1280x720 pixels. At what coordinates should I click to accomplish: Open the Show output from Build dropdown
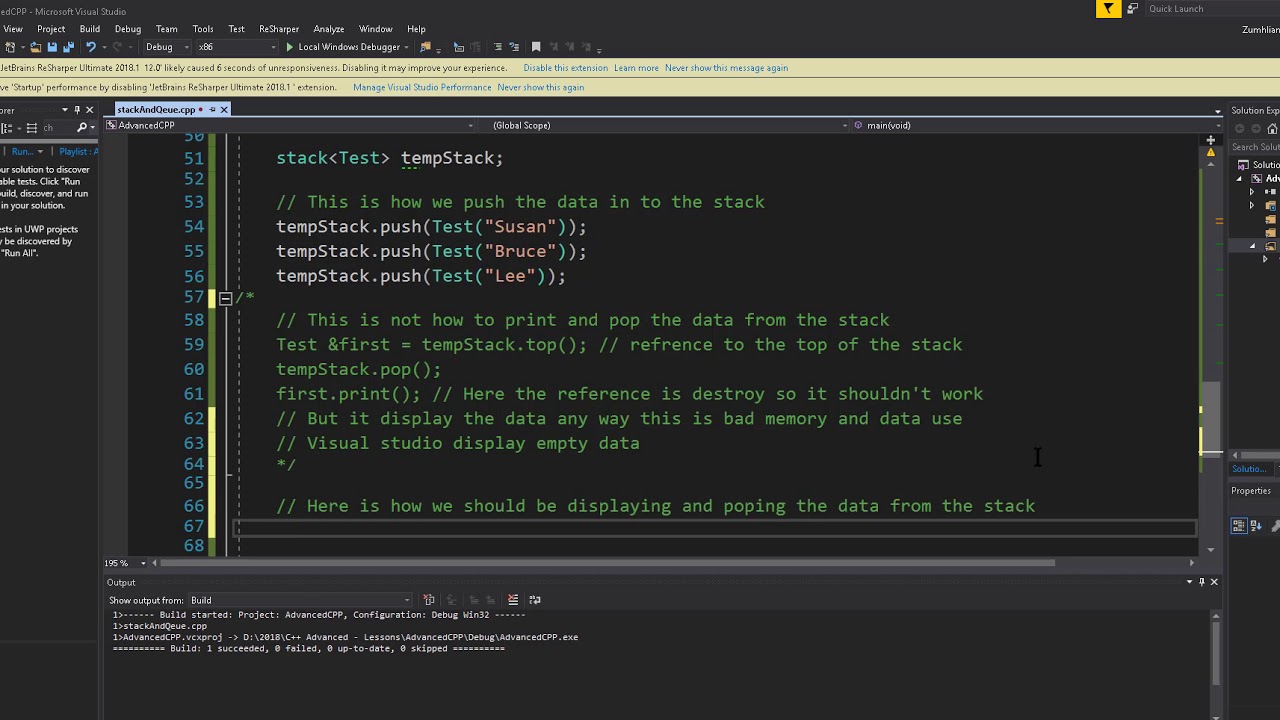(301, 600)
